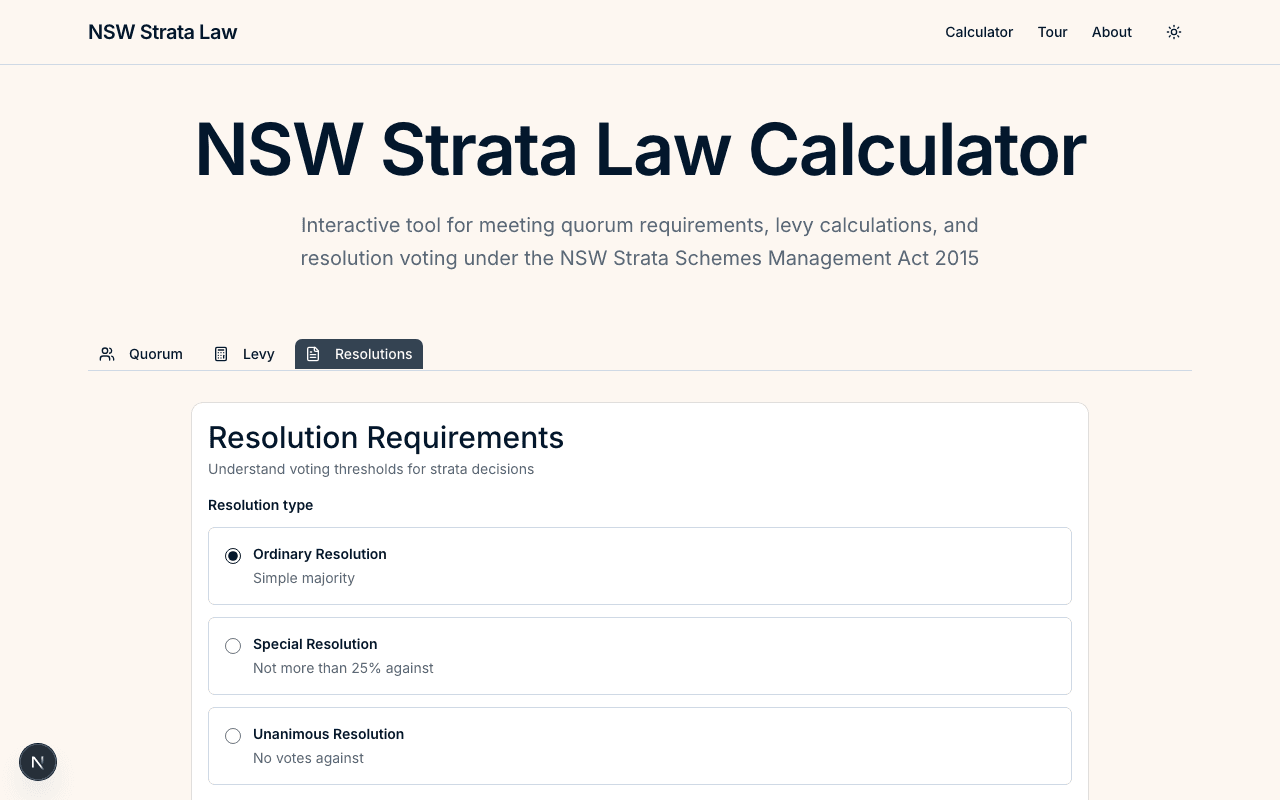Click the 'Not more than 25% against' text

[x=343, y=668]
